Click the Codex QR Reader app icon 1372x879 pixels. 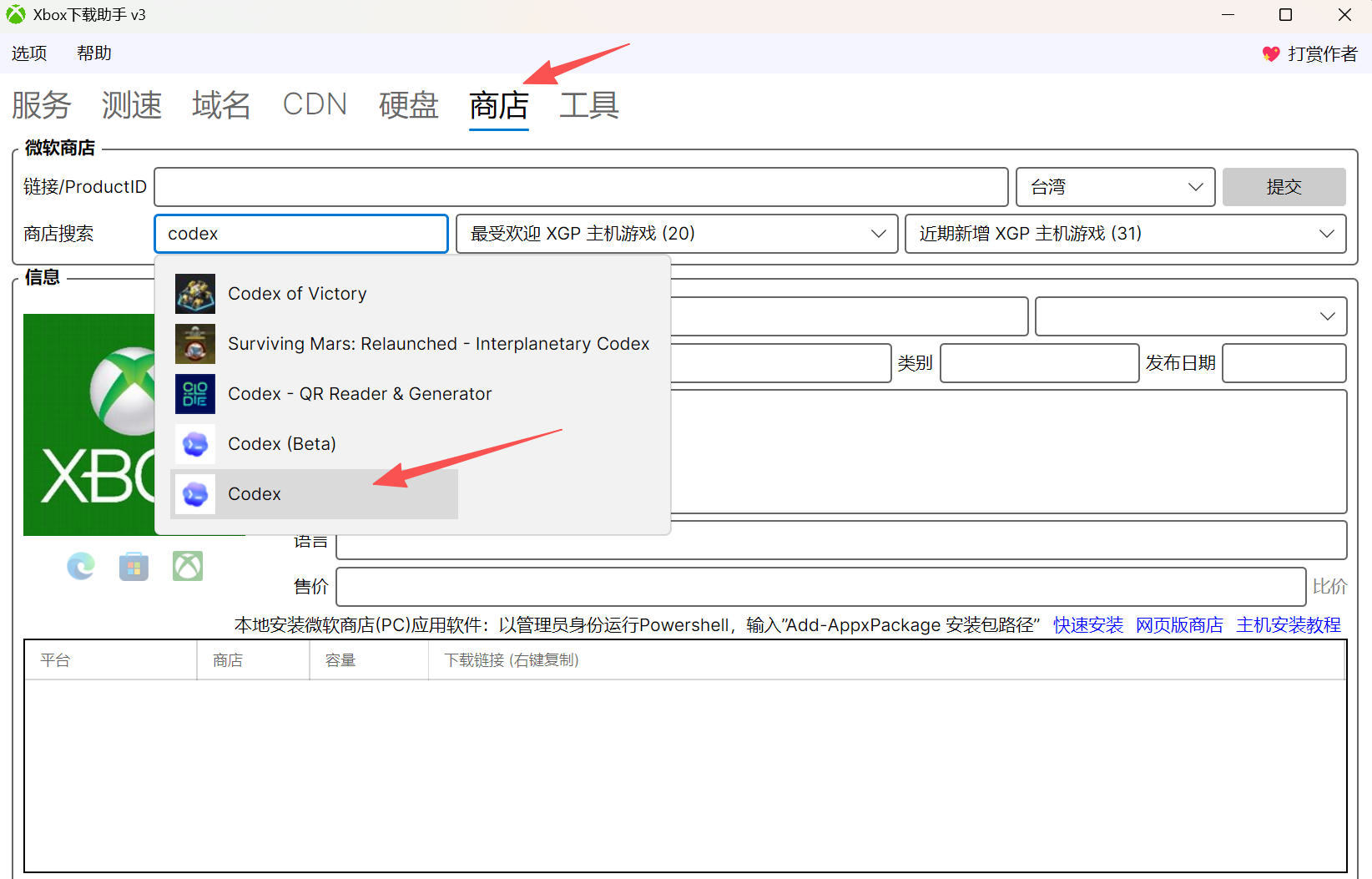point(195,394)
